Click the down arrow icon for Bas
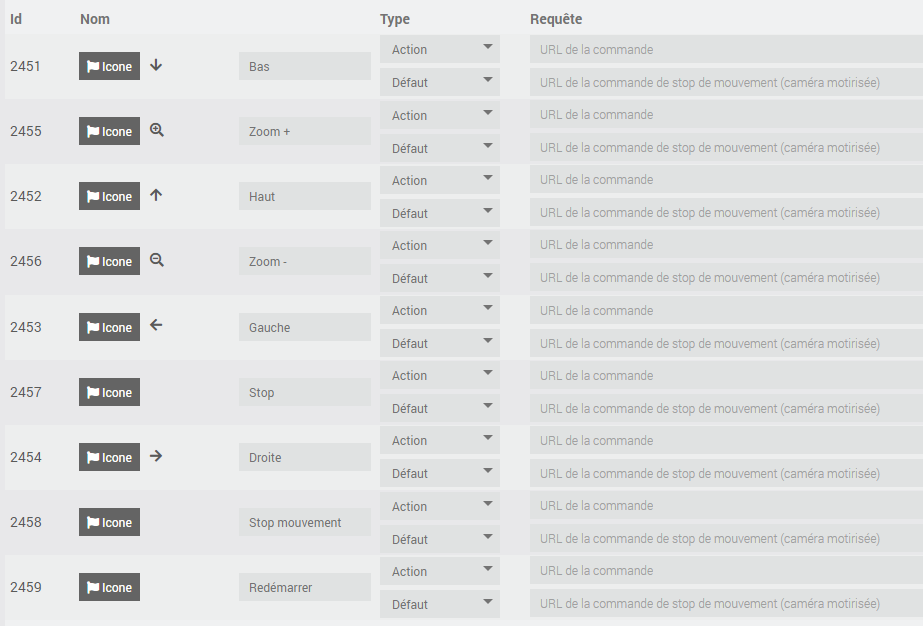 156,65
